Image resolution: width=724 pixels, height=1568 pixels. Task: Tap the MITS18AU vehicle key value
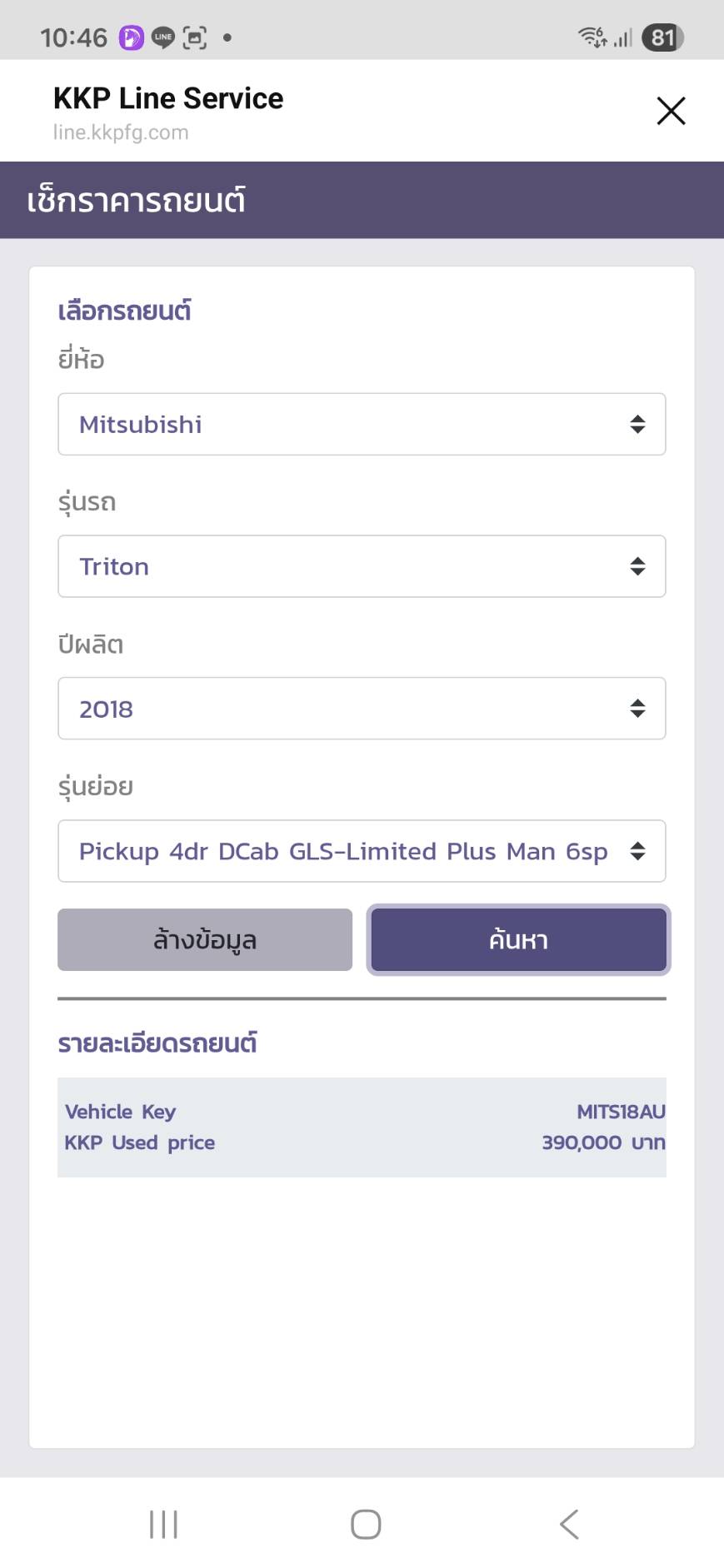[621, 1112]
